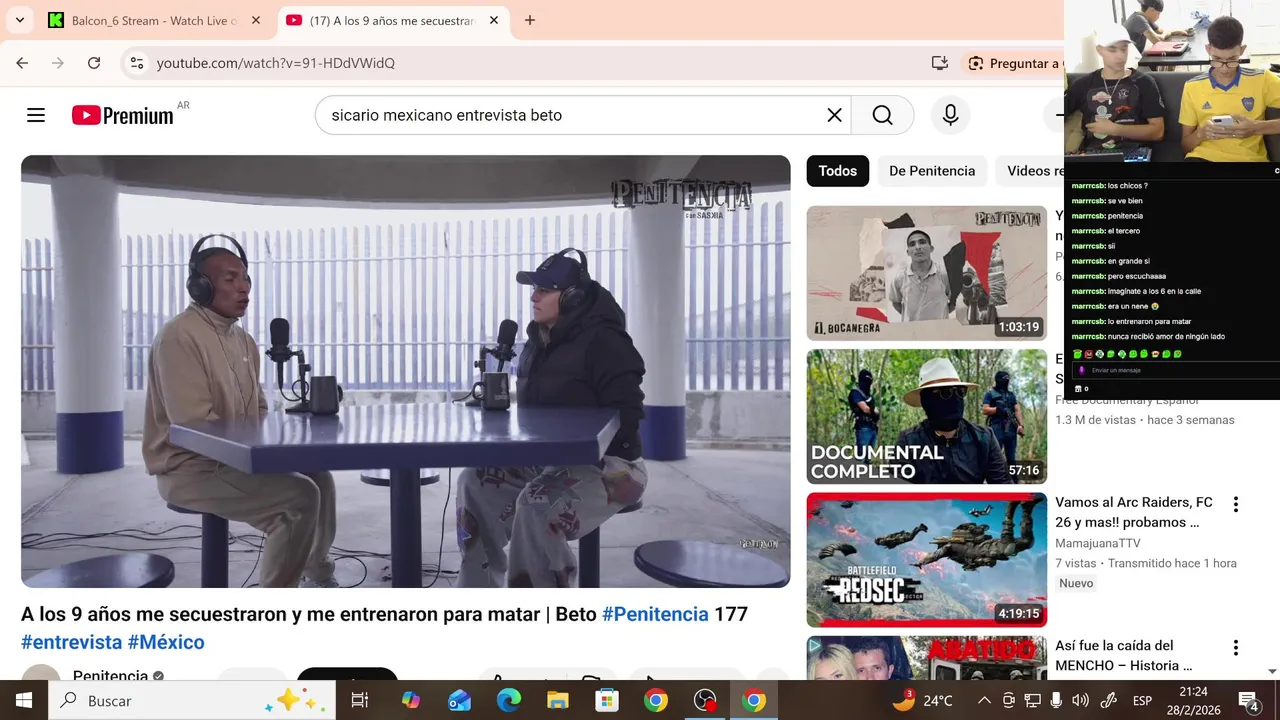
Task: Open more options for caída del MENCHO video
Action: pyautogui.click(x=1236, y=648)
